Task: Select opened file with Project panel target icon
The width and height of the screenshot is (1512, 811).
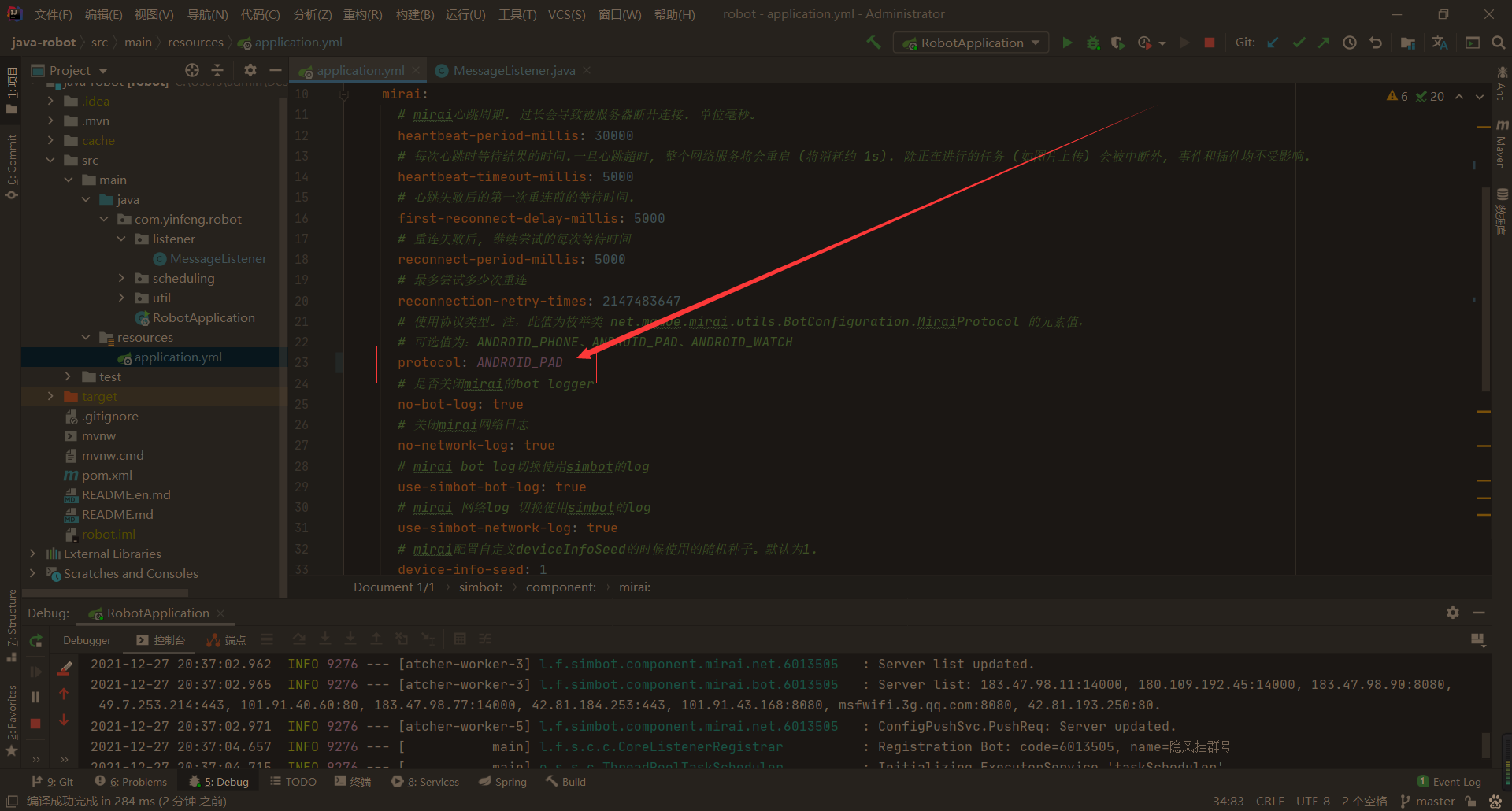Action: click(x=192, y=70)
